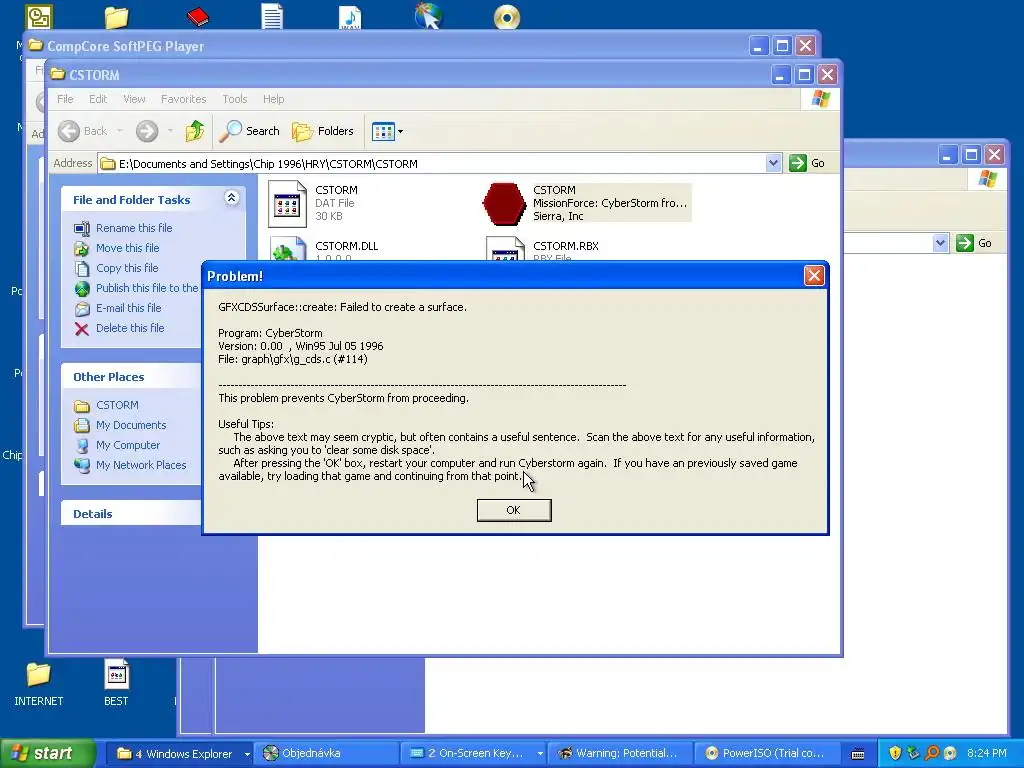Click the keyboard icon beside the system tray
This screenshot has width=1024, height=768.
pyautogui.click(x=858, y=754)
